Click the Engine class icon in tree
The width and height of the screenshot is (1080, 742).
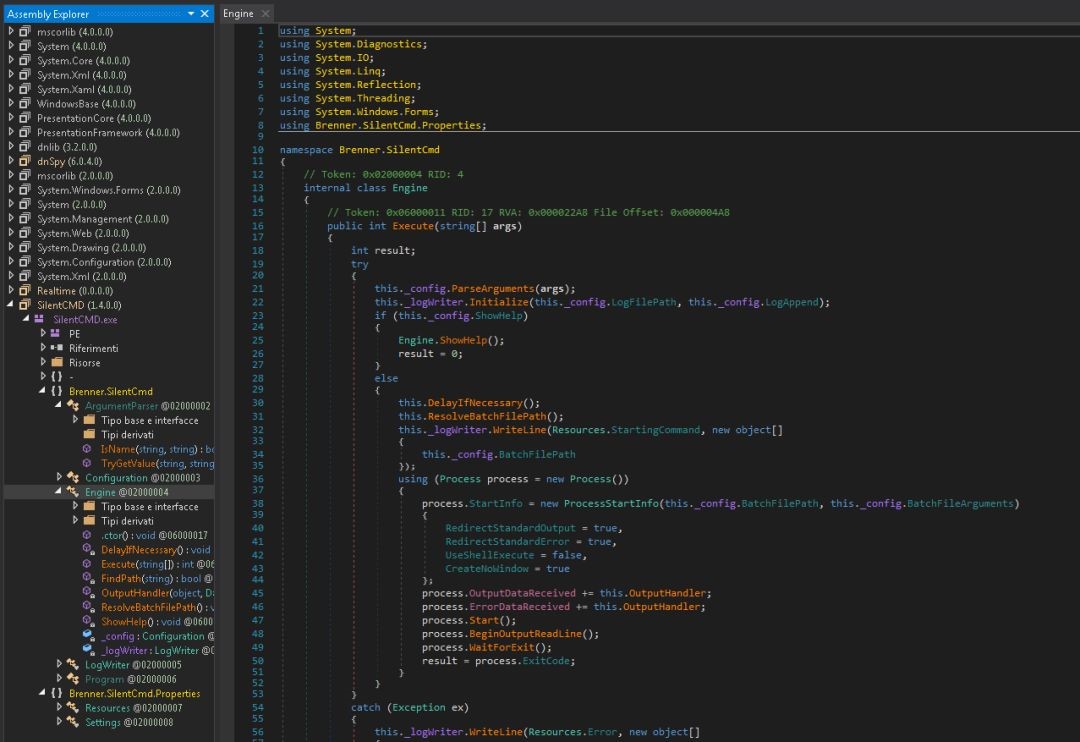[x=72, y=492]
